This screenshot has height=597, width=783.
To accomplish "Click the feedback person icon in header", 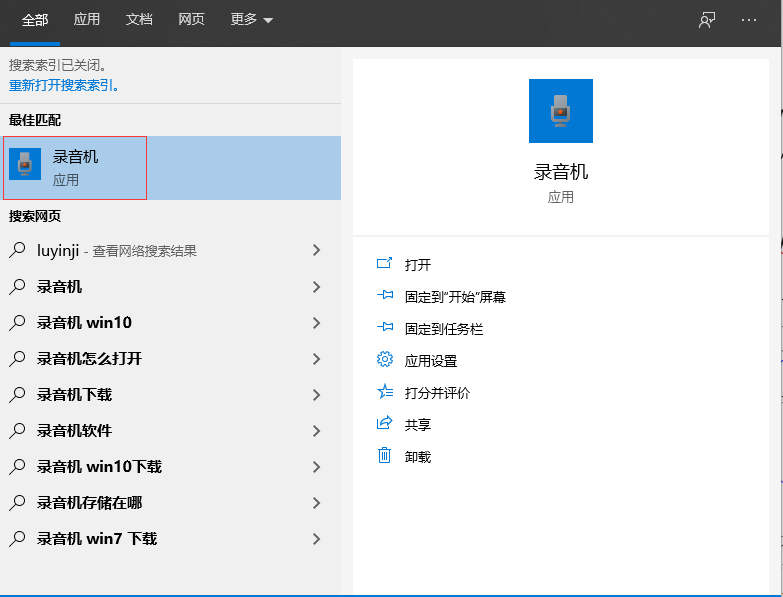I will (x=707, y=20).
